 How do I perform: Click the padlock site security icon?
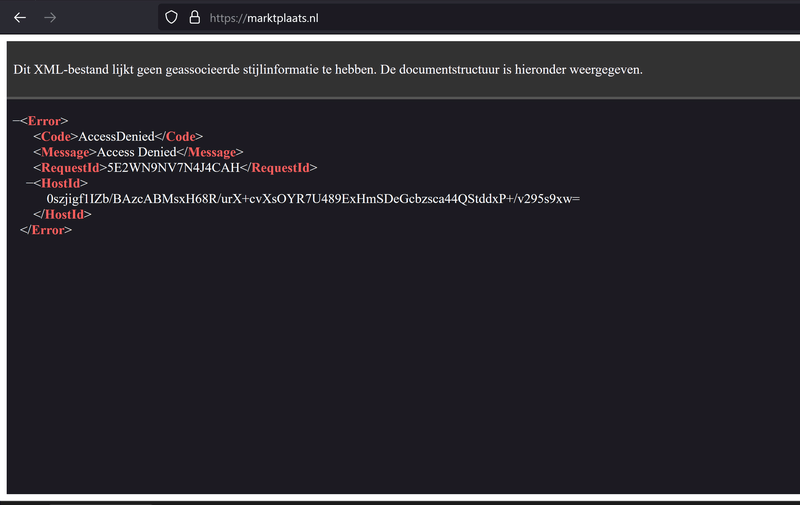pos(195,17)
